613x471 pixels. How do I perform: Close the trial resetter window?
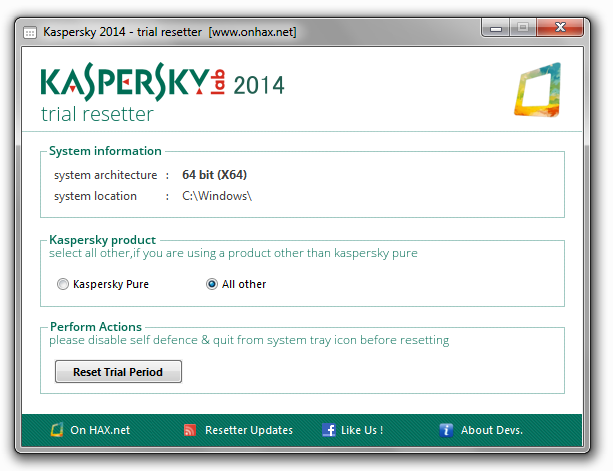[x=560, y=27]
